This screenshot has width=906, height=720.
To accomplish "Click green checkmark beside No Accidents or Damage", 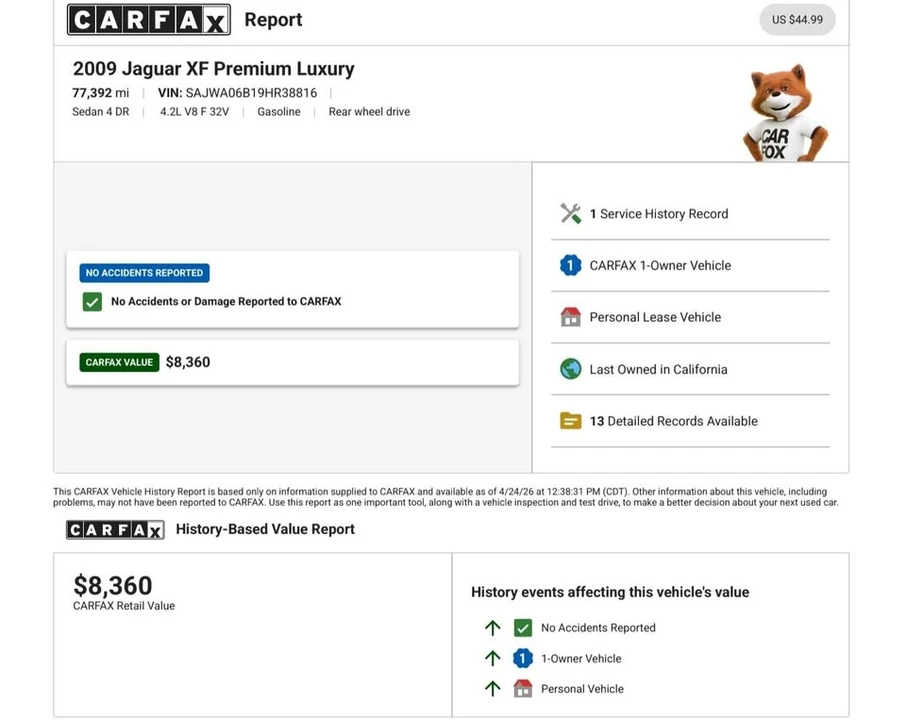I will coord(92,302).
